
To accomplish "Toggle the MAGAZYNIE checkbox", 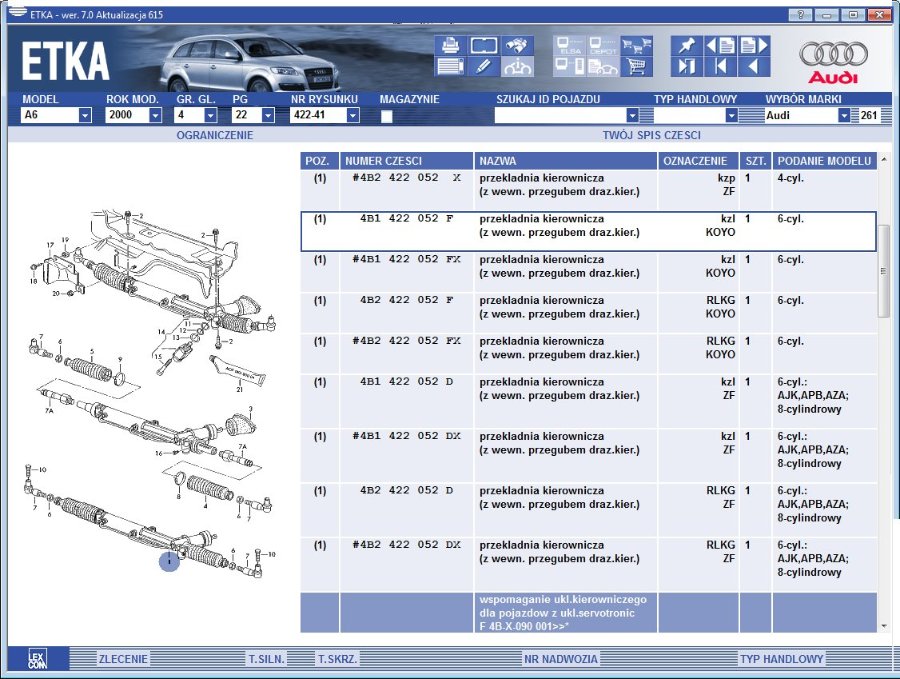I will click(387, 116).
